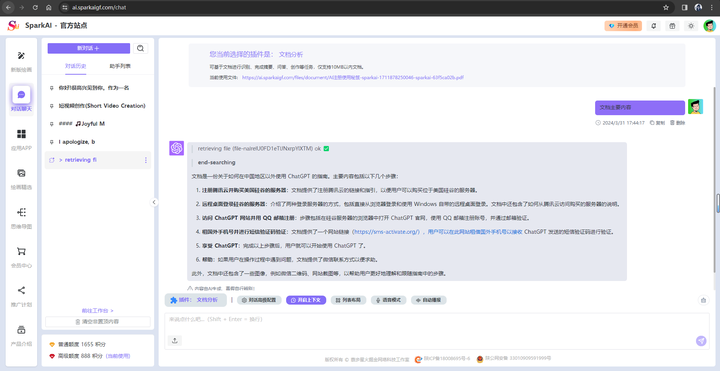Select the 对话聊天 chat section
The width and height of the screenshot is (720, 371).
click(x=21, y=100)
